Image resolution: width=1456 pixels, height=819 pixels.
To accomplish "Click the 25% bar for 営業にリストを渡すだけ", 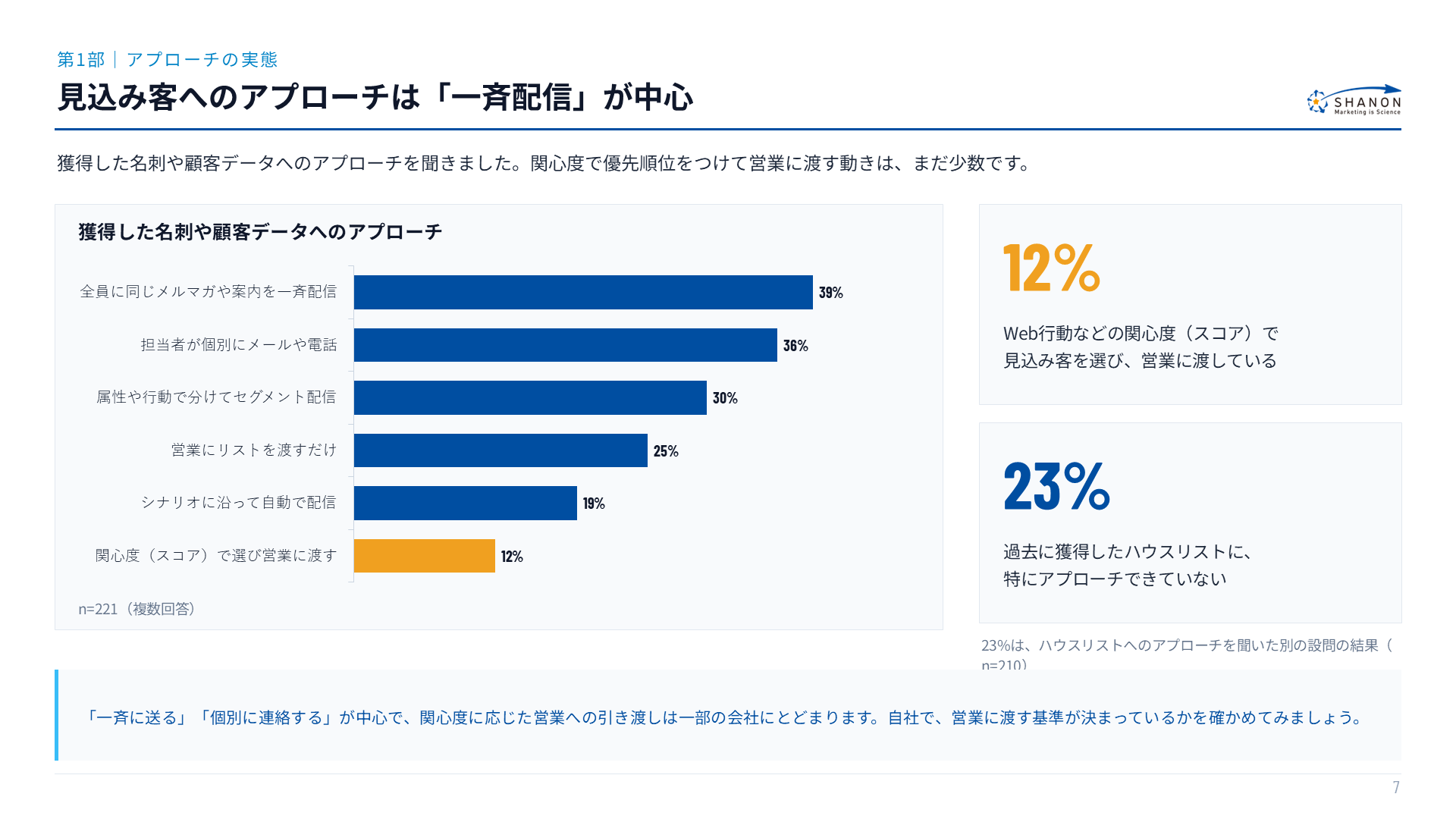I will point(500,450).
